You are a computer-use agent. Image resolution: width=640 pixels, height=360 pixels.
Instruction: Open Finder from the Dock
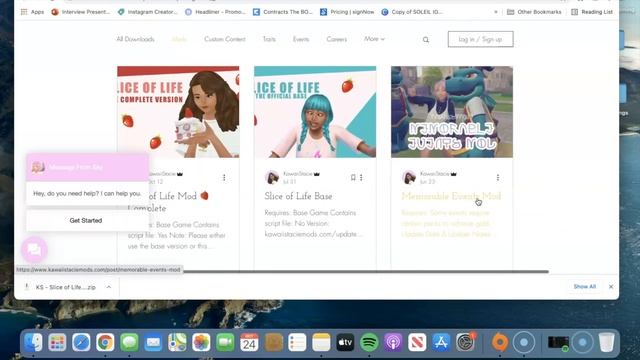pos(33,342)
